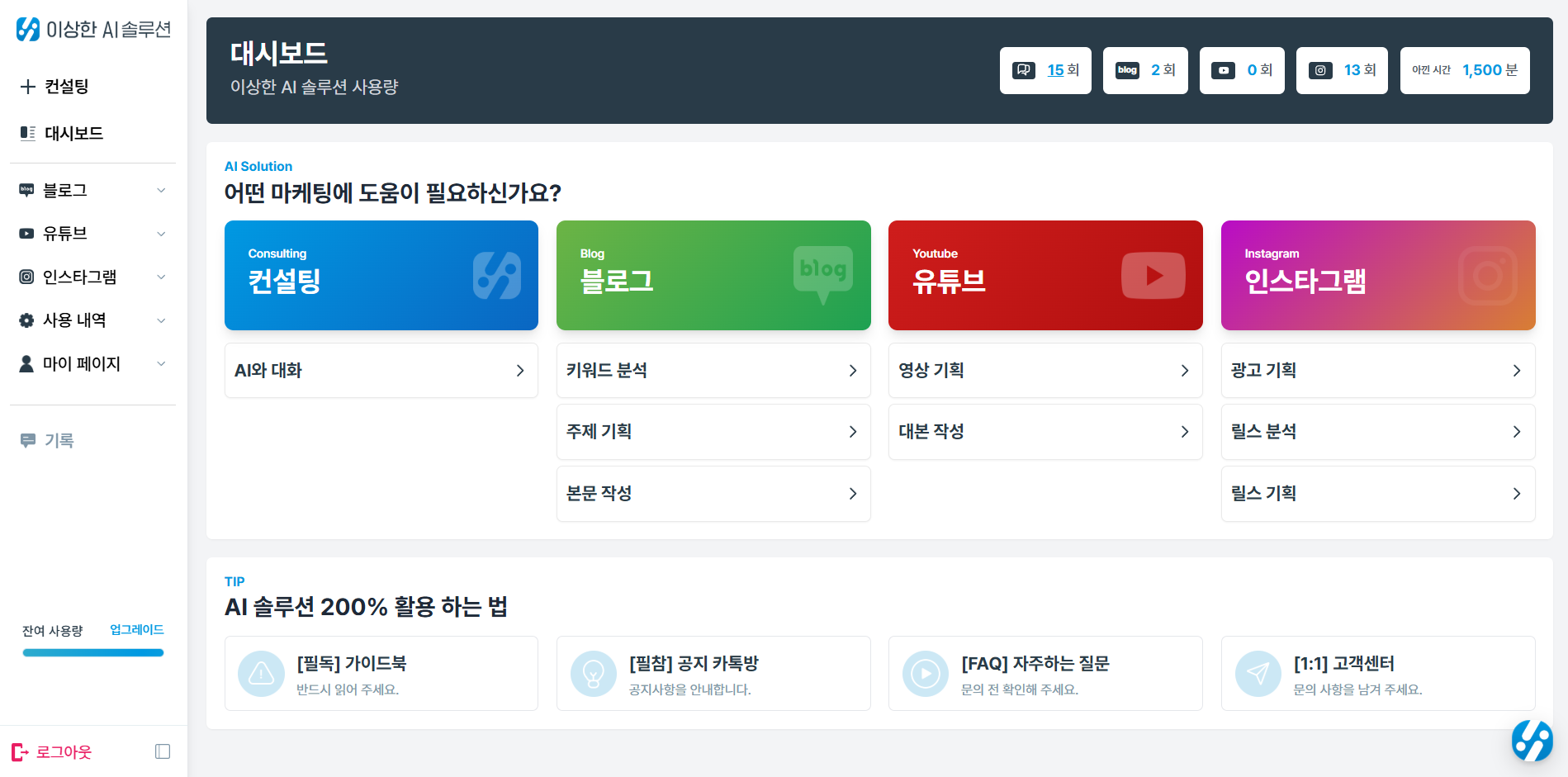This screenshot has width=1568, height=777.
Task: Open the 키워드 분석 row arrow
Action: pyautogui.click(x=853, y=371)
